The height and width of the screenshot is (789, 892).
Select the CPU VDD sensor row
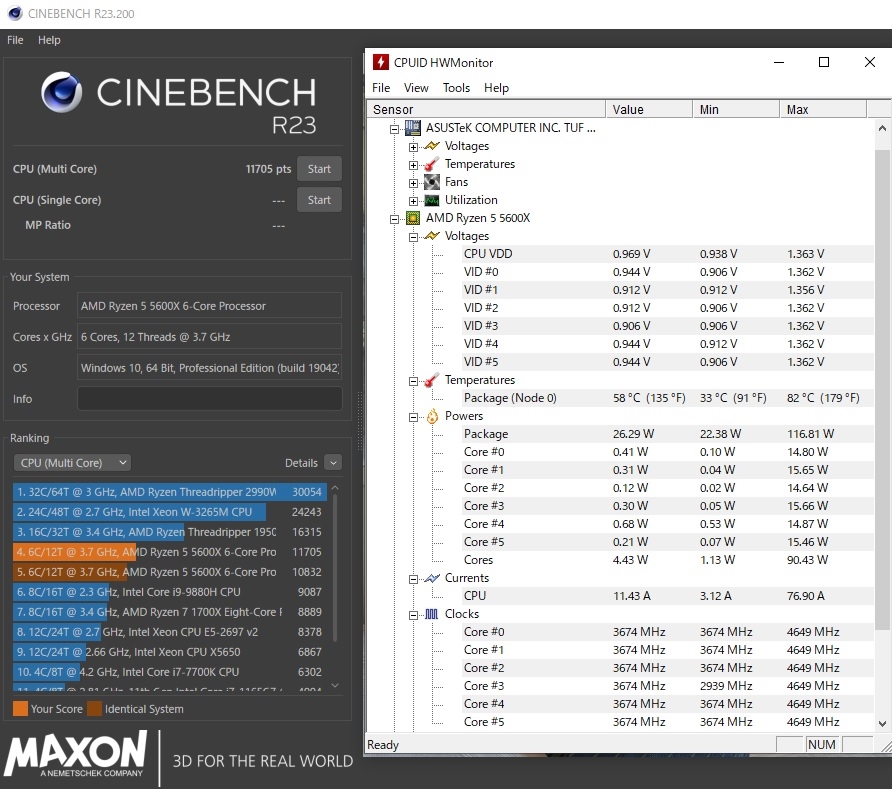coord(667,254)
